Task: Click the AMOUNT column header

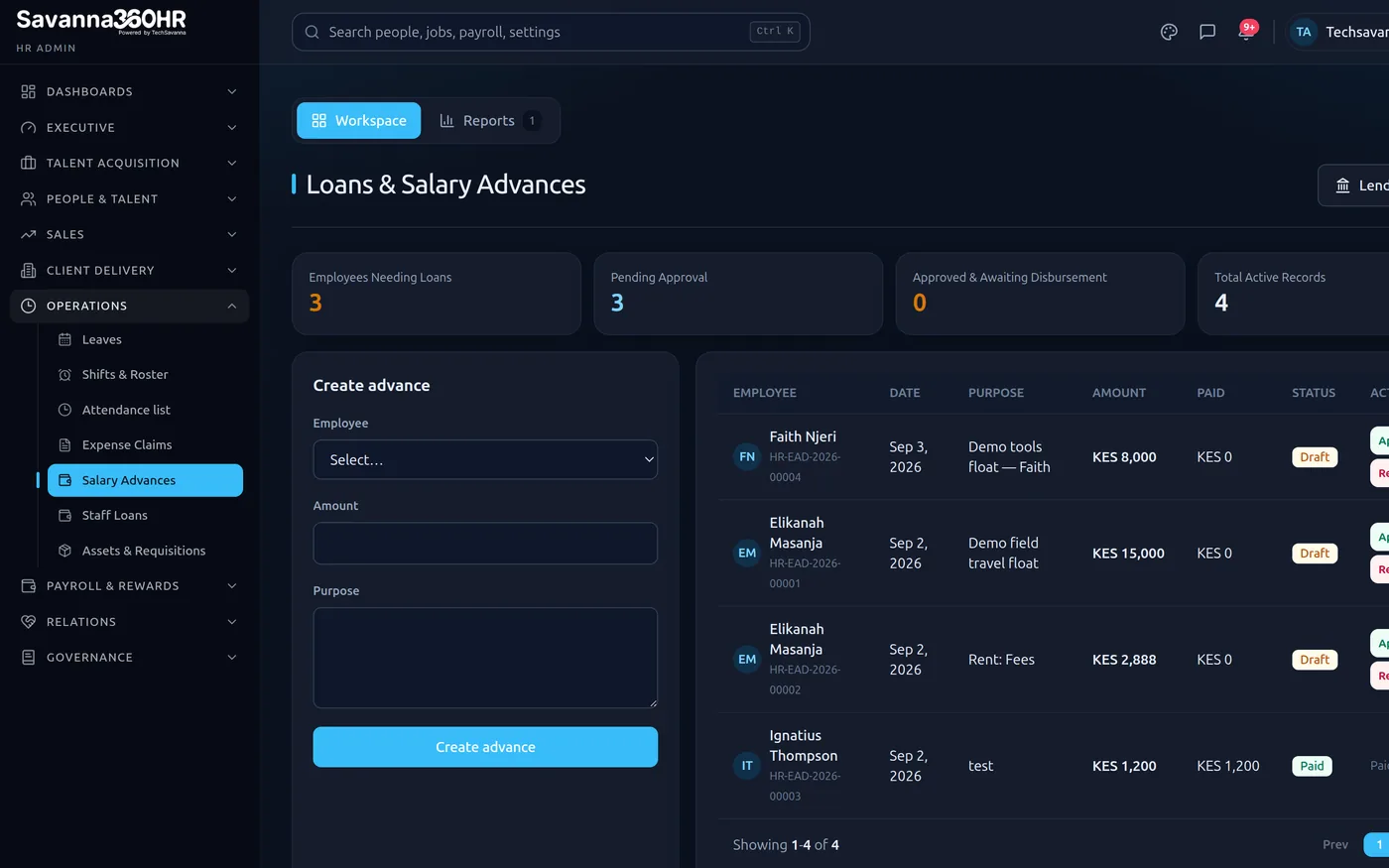Action: [x=1119, y=393]
